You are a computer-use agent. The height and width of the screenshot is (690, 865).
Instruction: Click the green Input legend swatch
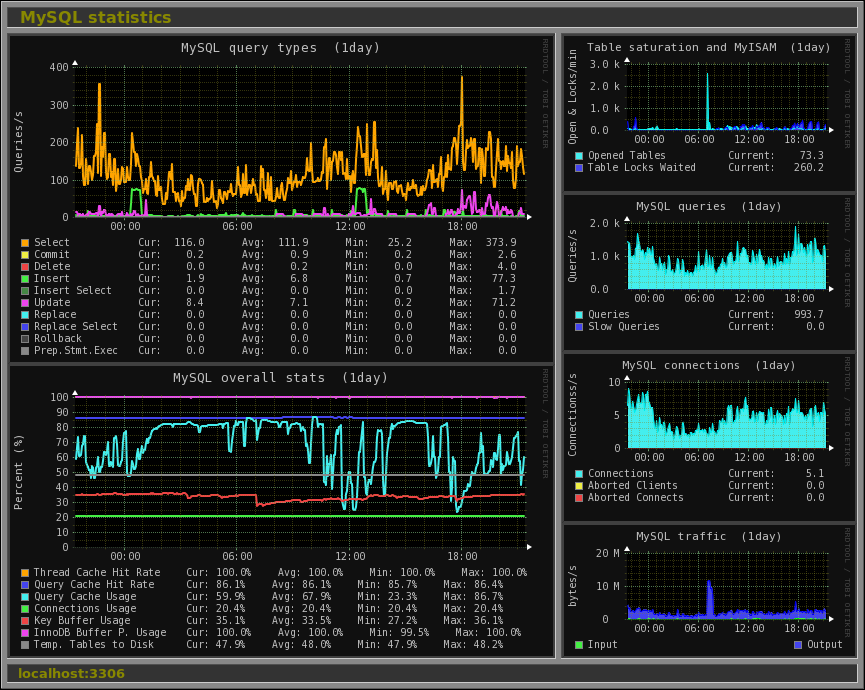[579, 645]
